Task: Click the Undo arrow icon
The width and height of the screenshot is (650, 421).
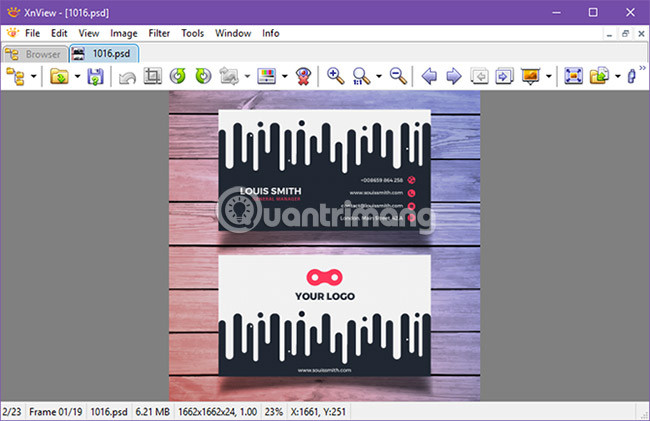Action: tap(127, 77)
